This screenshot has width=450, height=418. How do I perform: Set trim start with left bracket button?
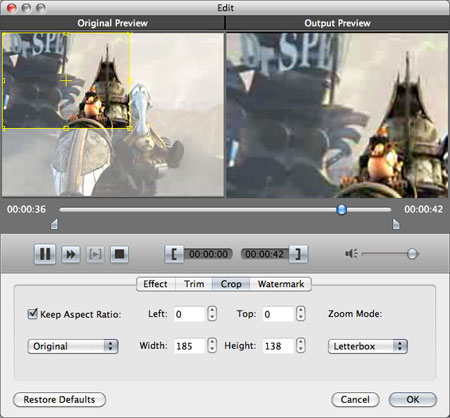point(174,254)
